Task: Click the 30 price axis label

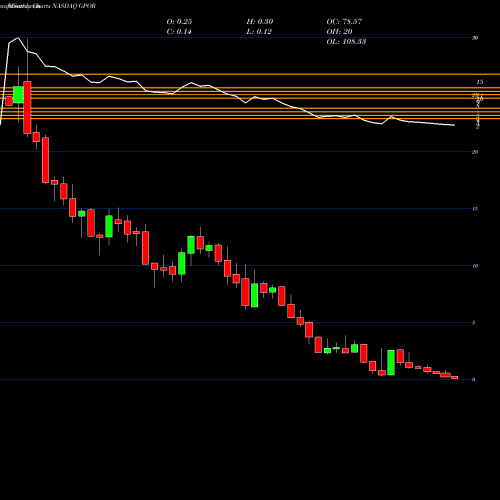Action: point(475,38)
